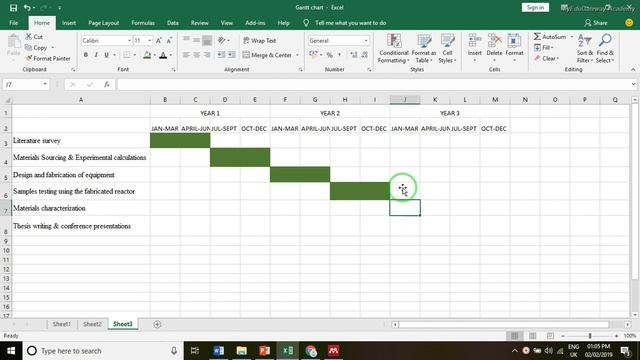This screenshot has height=360, width=640.
Task: Click the AutoSum sigma icon
Action: (x=537, y=37)
